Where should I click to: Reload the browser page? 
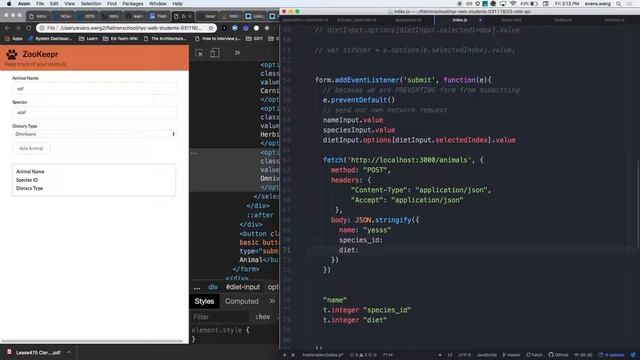coord(28,28)
